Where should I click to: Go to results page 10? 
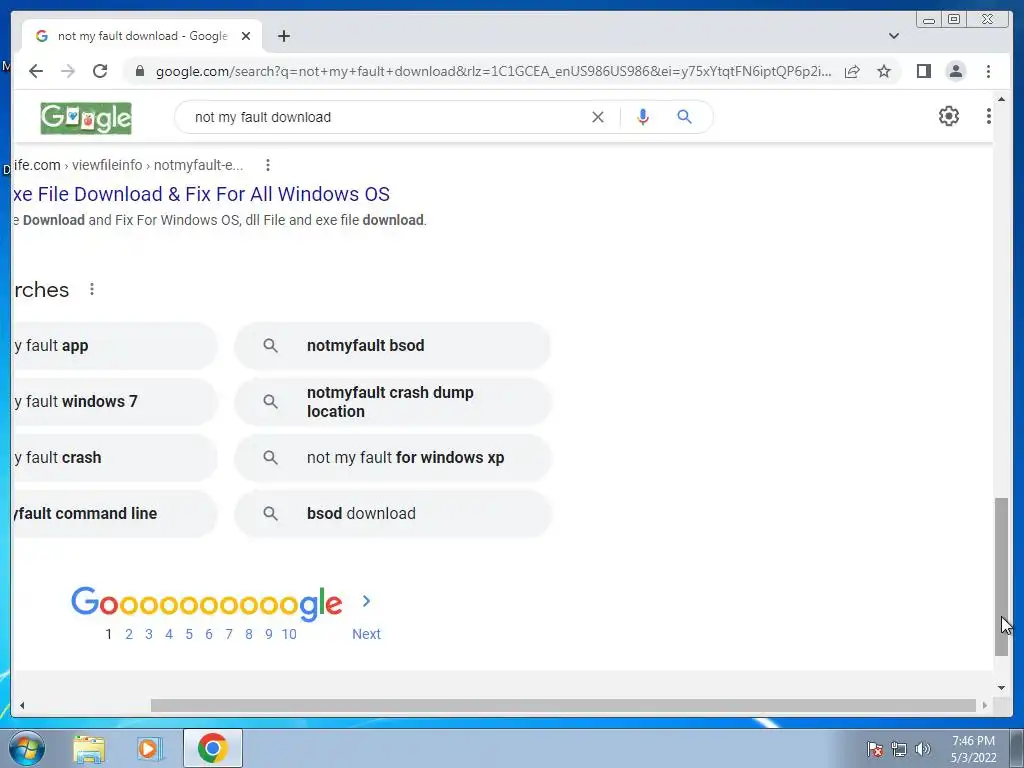tap(289, 634)
